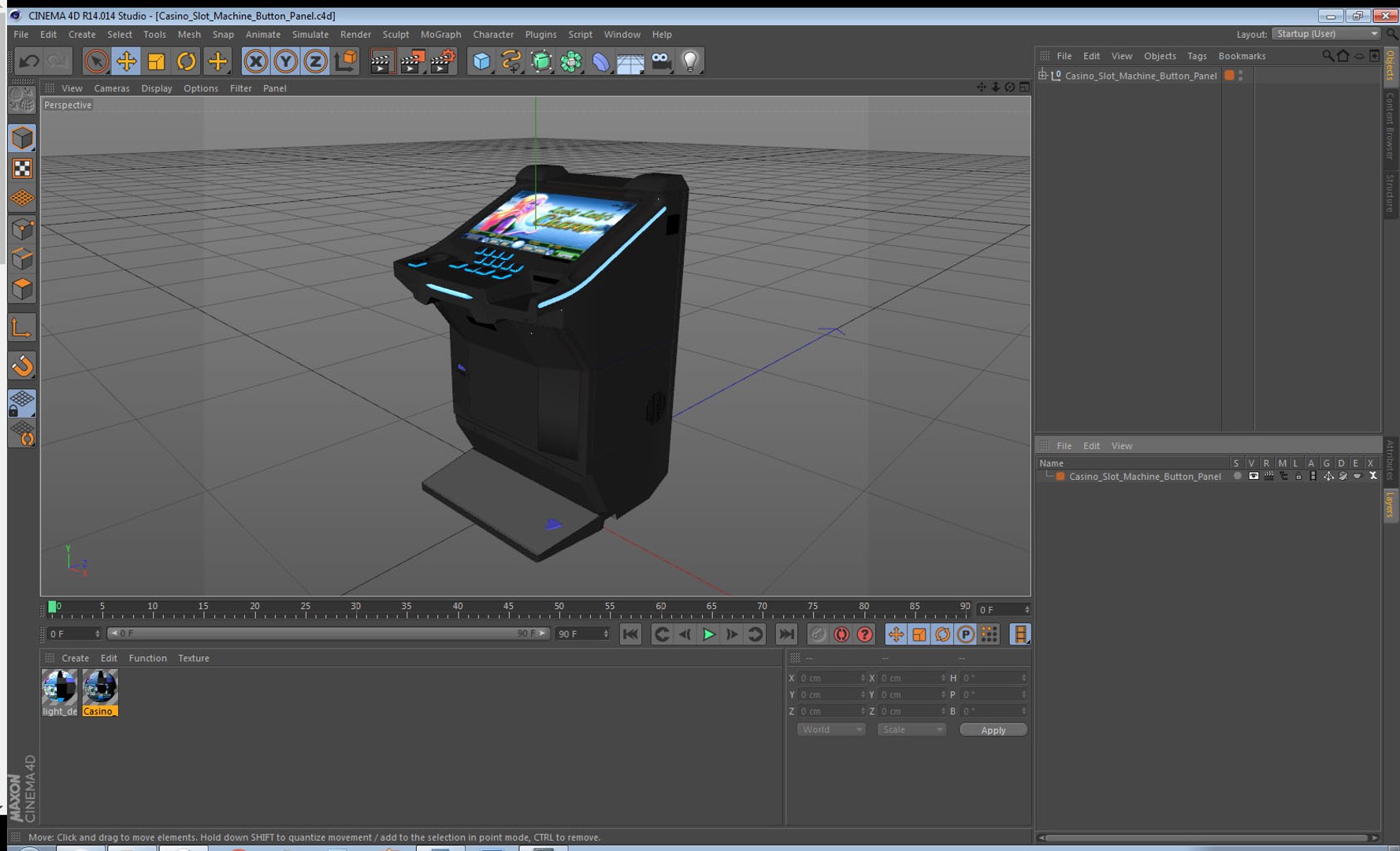Screen dimensions: 1400x851
Task: Click the timeline playhead at frame 0
Action: tap(52, 607)
